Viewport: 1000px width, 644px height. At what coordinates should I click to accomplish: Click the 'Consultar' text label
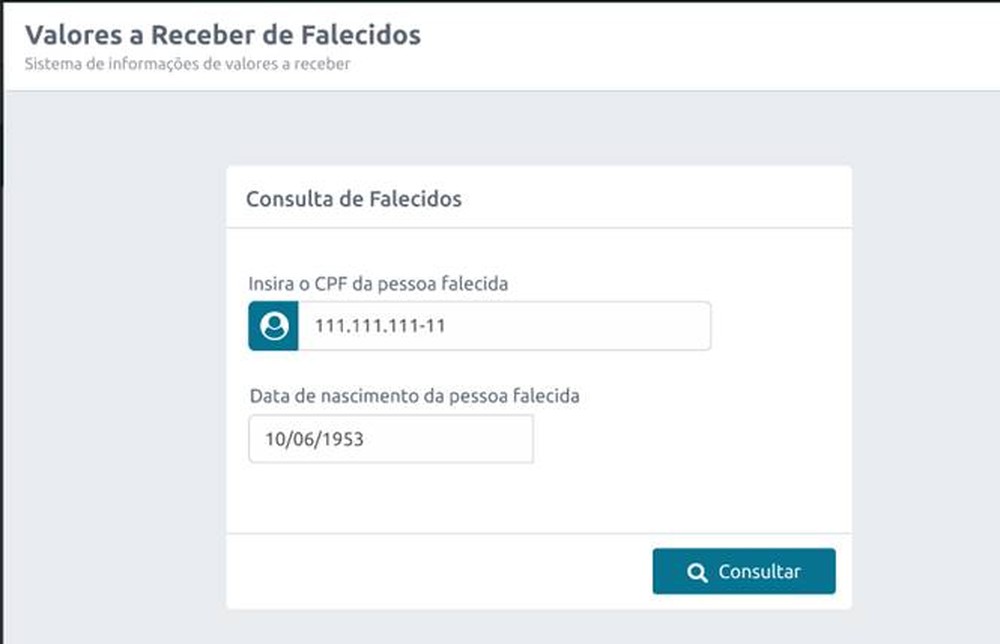[x=760, y=571]
